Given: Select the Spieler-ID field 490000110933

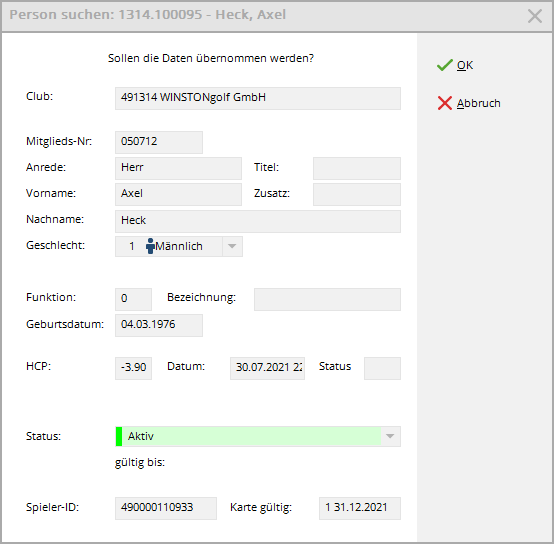Looking at the screenshot, I should [166, 508].
